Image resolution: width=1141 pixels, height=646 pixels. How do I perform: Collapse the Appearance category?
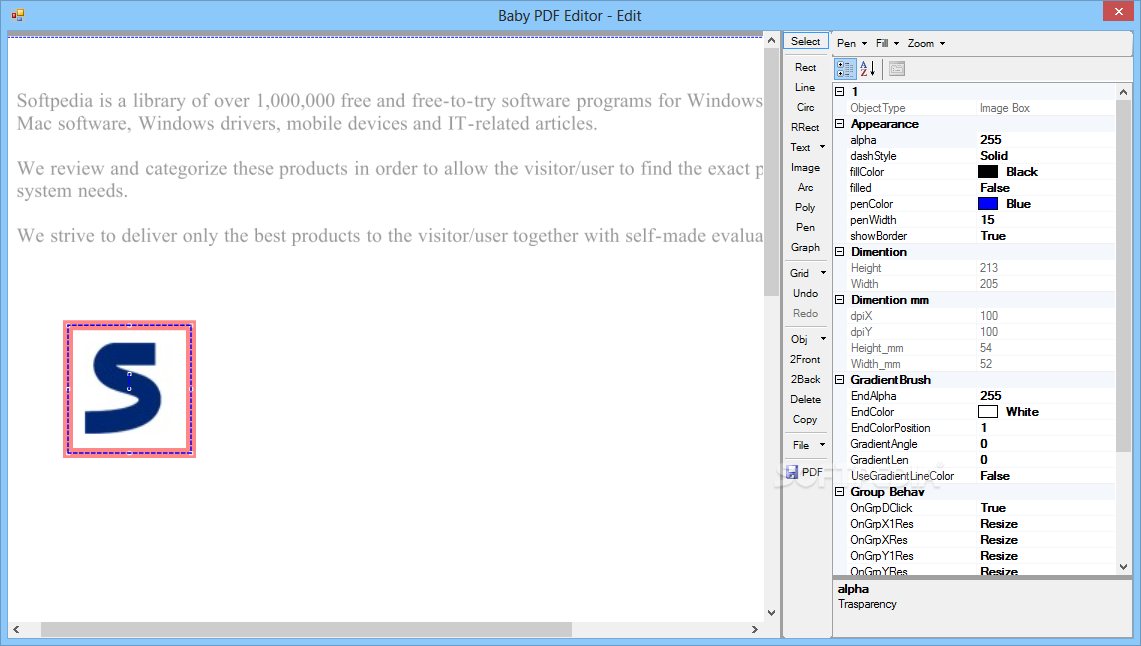point(839,124)
